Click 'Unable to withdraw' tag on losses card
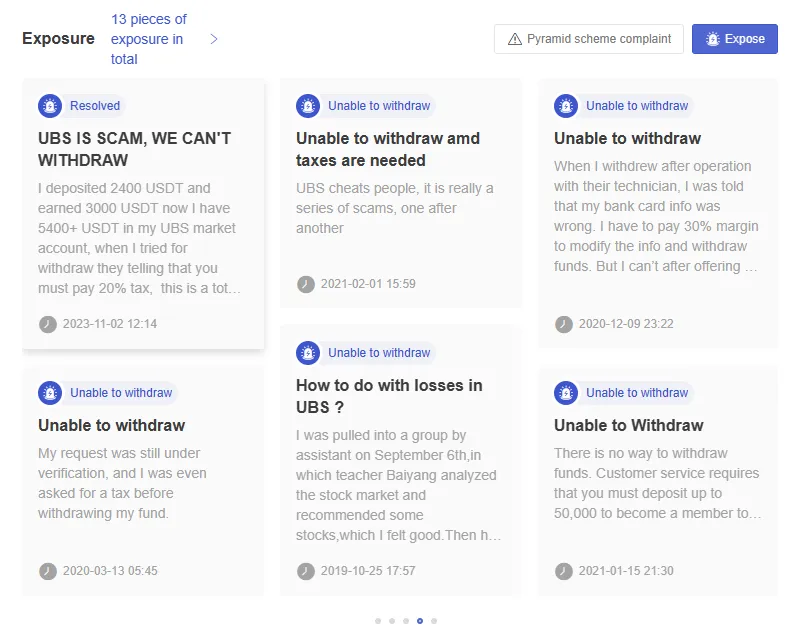 click(x=379, y=353)
